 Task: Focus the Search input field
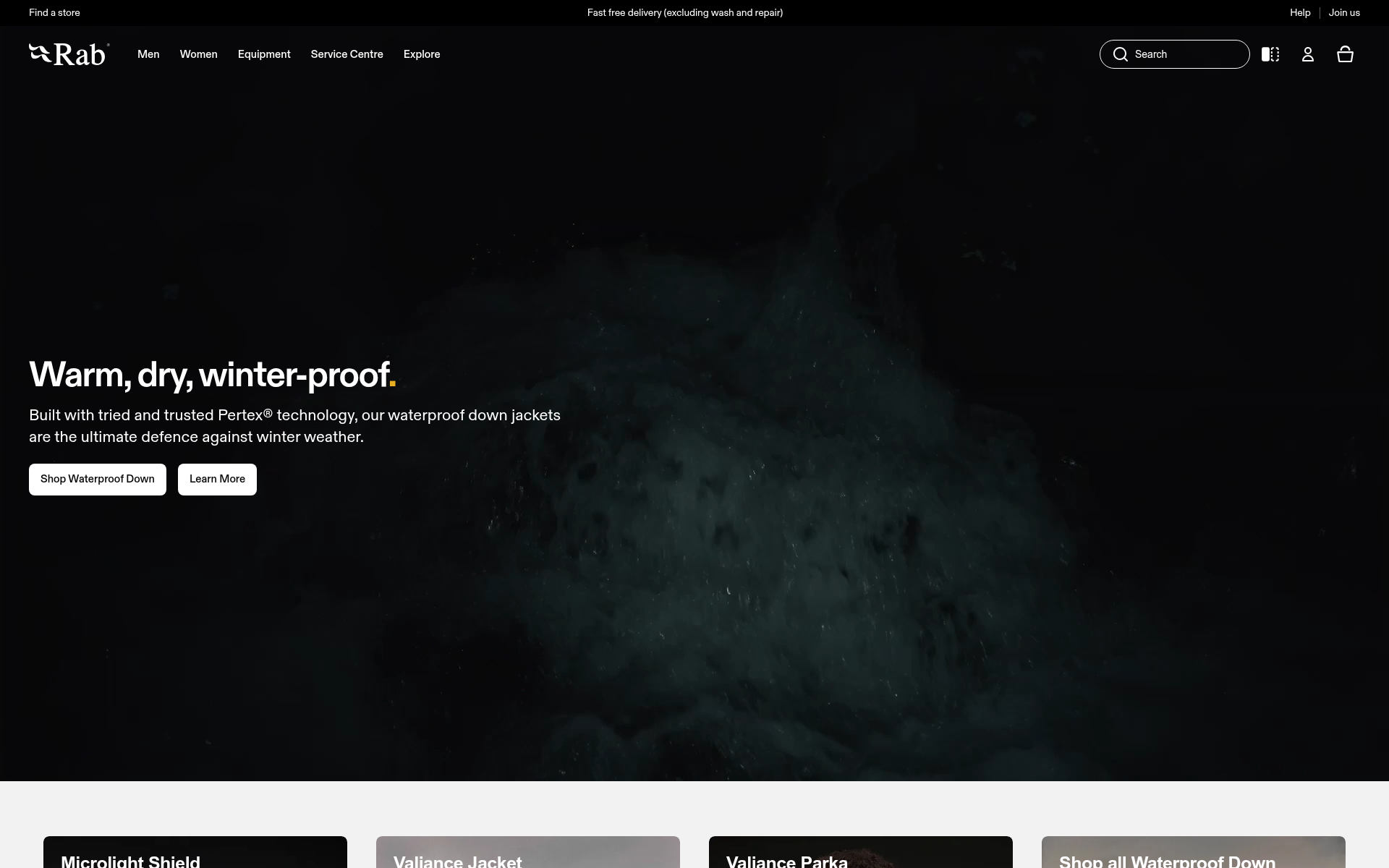(x=1175, y=54)
